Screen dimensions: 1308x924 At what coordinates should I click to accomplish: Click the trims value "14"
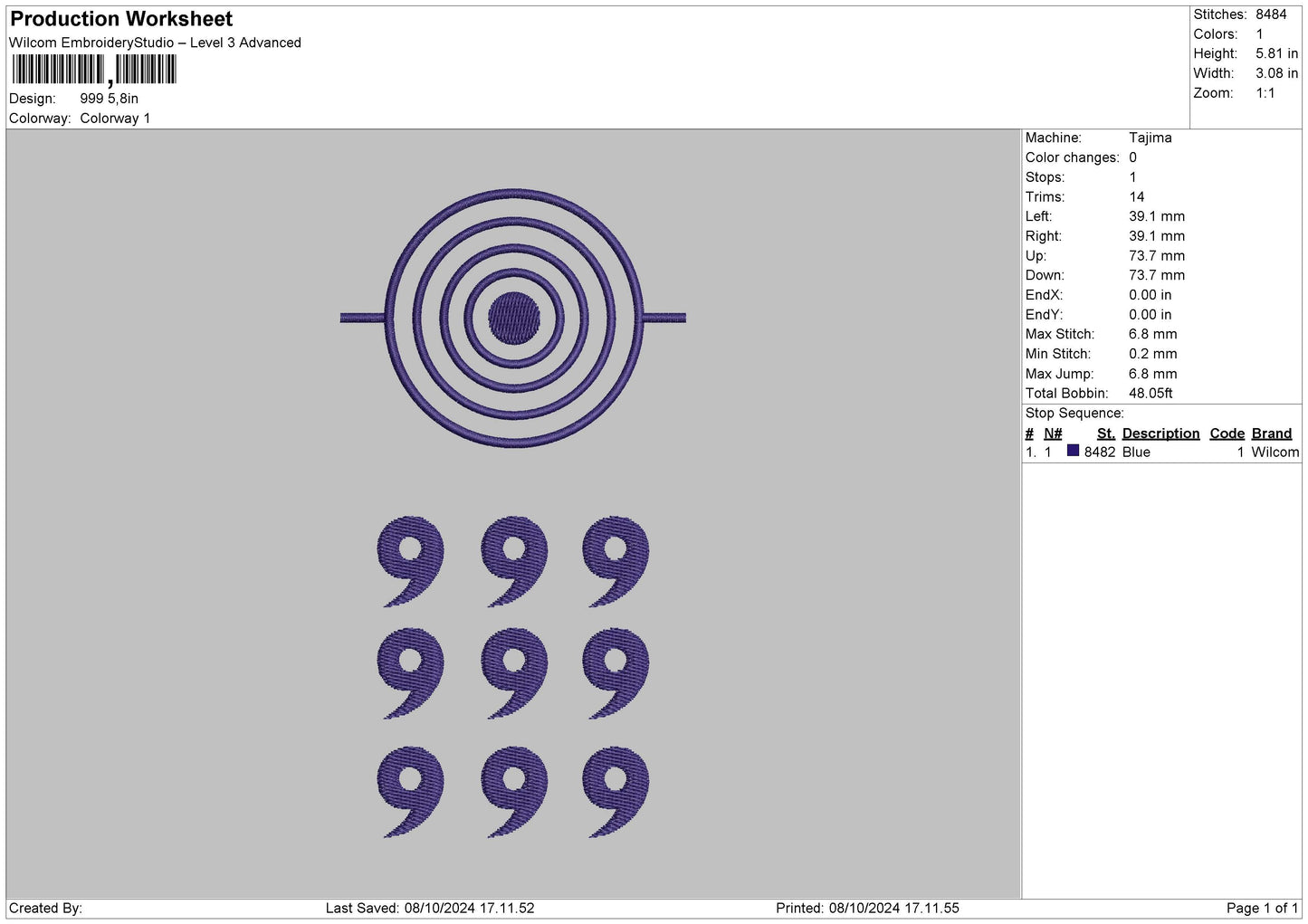pos(1137,196)
